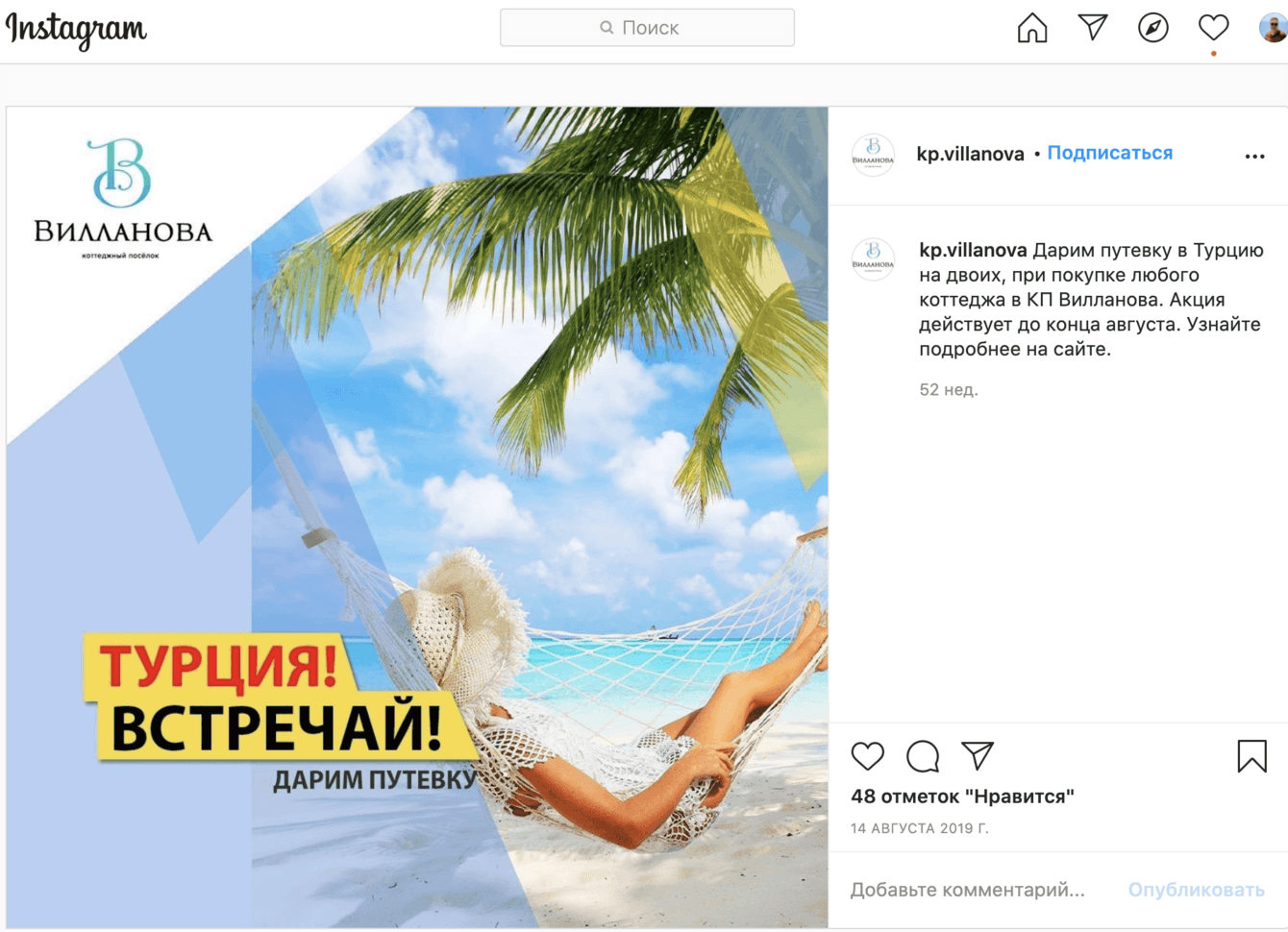Viewport: 1288px width, 932px height.
Task: Share the post via paper plane icon
Action: (978, 755)
